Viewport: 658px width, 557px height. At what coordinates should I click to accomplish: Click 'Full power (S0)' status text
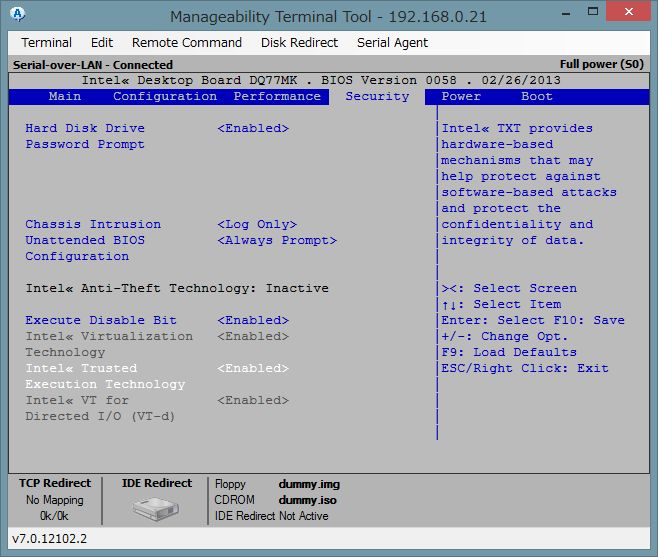coord(602,64)
